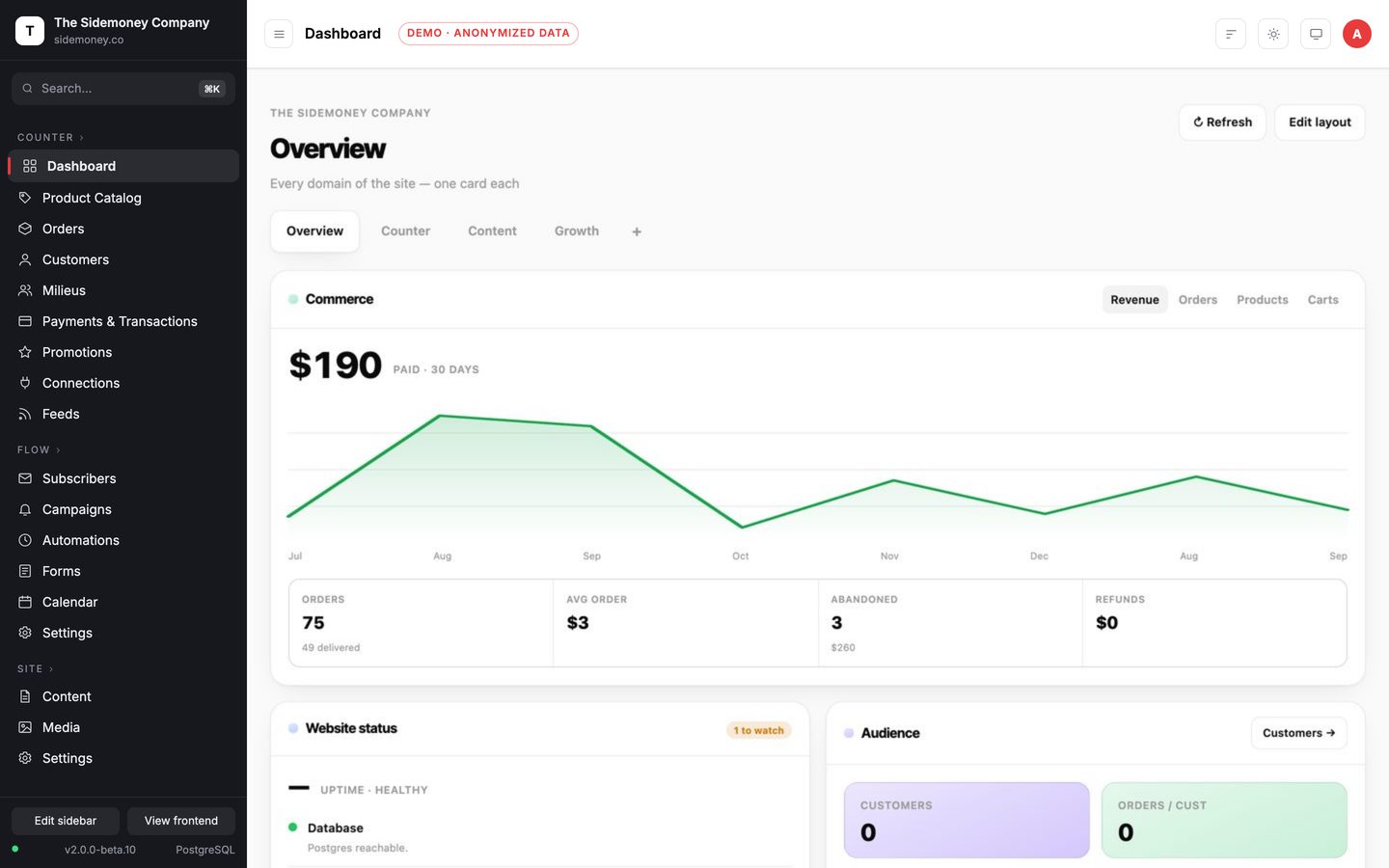This screenshot has width=1389, height=868.
Task: Click the Connections plug icon
Action: 25,383
